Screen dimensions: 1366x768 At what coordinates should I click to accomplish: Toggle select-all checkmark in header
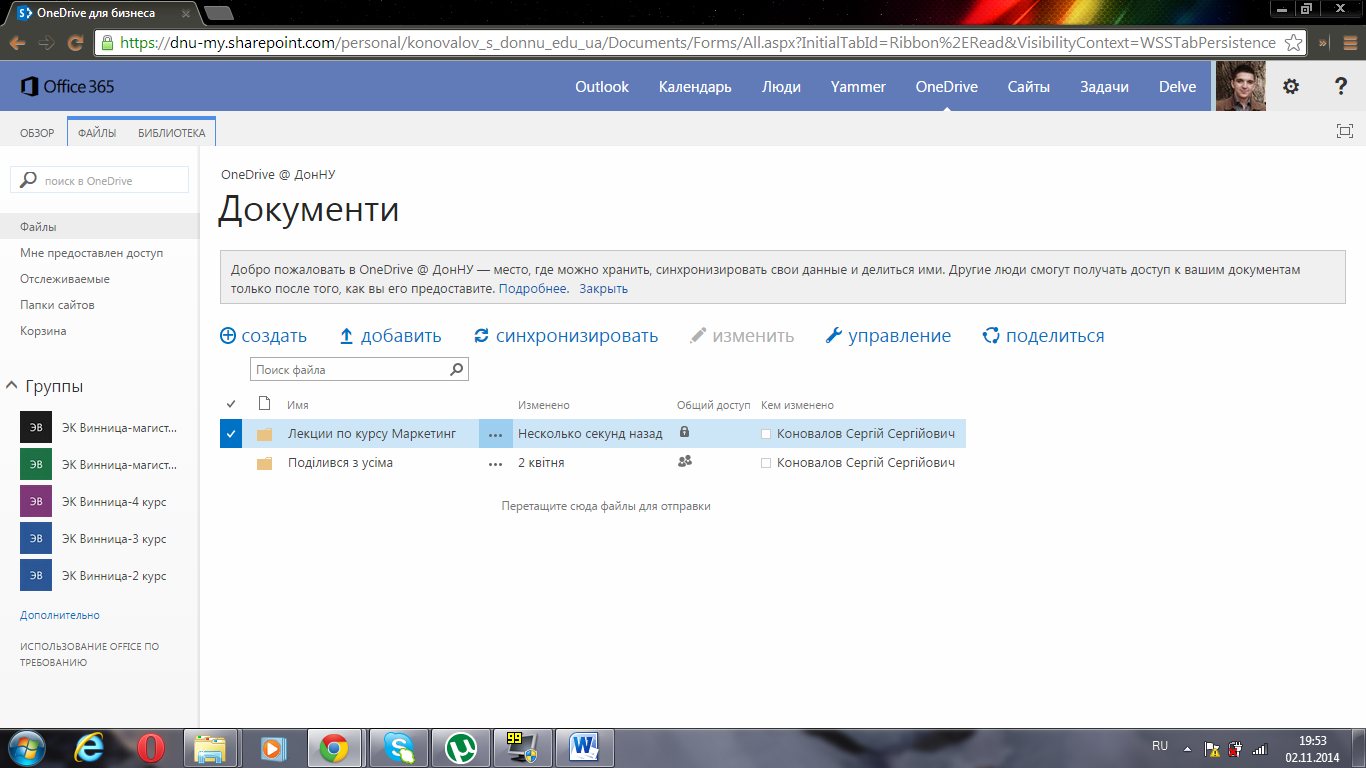tap(231, 404)
